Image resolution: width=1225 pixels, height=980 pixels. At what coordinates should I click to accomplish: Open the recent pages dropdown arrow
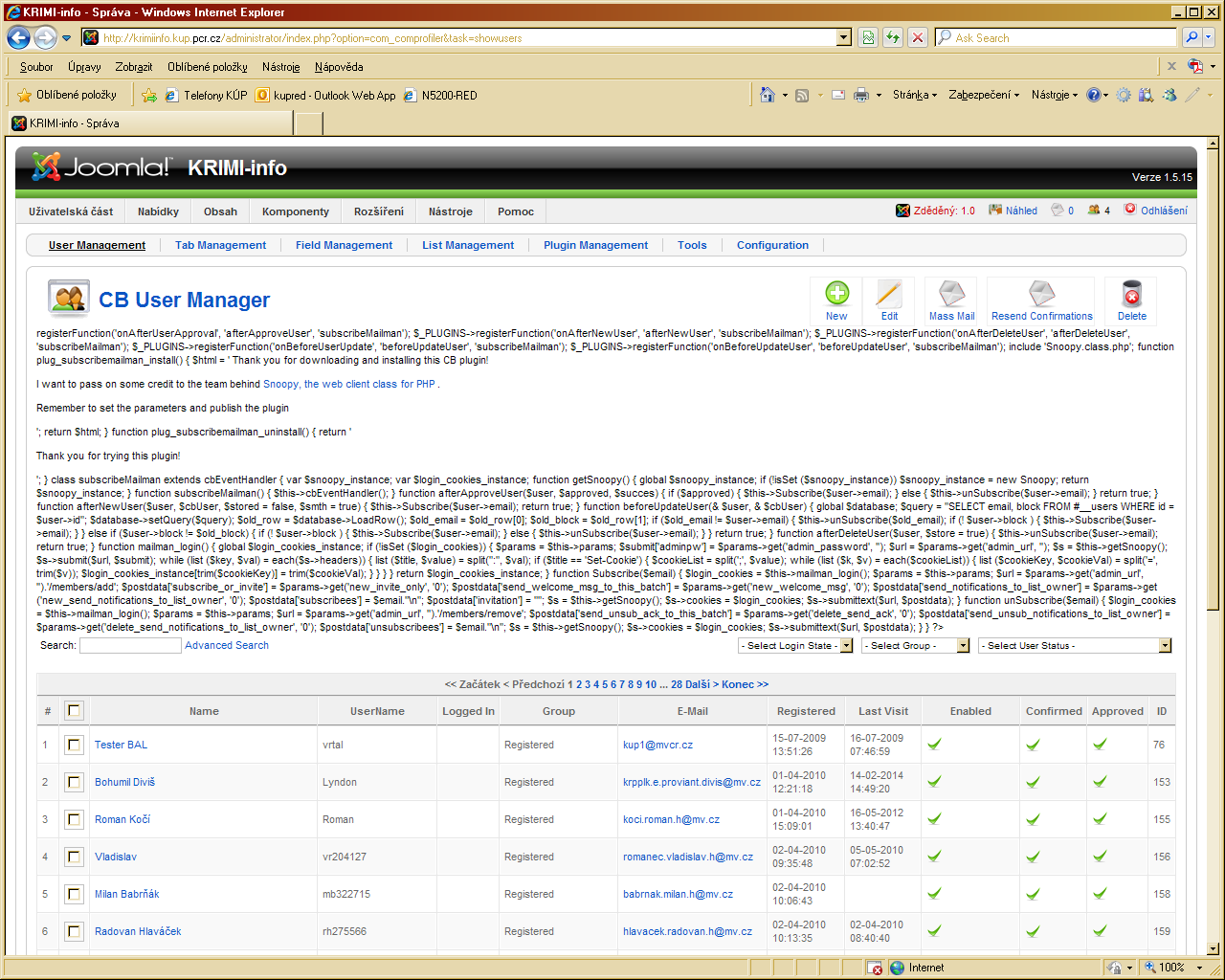pyautogui.click(x=66, y=38)
